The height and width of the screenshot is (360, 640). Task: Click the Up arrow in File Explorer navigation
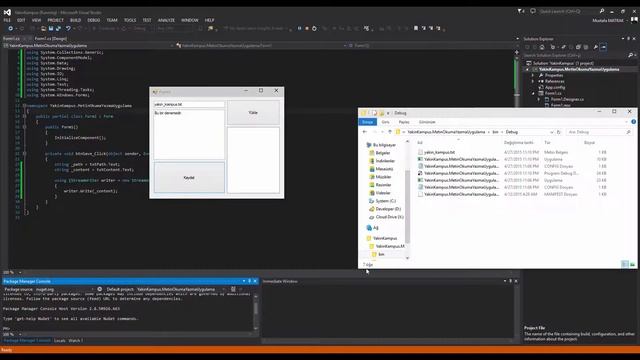click(x=390, y=132)
